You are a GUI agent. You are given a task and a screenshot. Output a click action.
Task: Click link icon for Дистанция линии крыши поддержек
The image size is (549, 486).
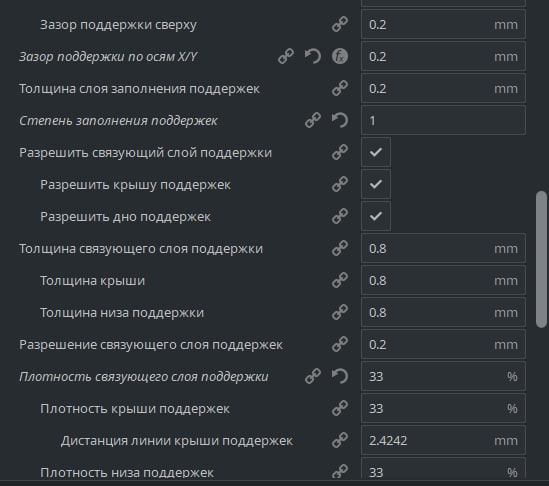[340, 440]
